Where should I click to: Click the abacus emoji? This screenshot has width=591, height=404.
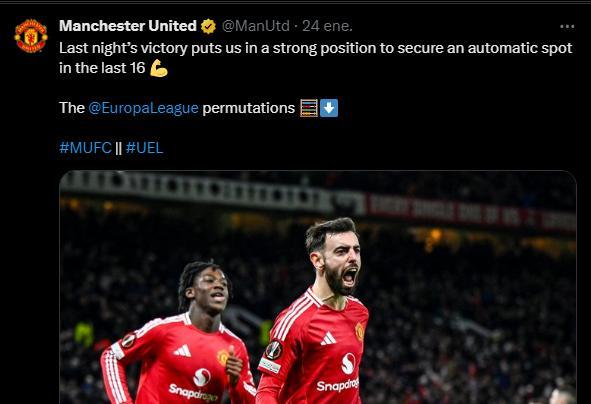pos(309,108)
